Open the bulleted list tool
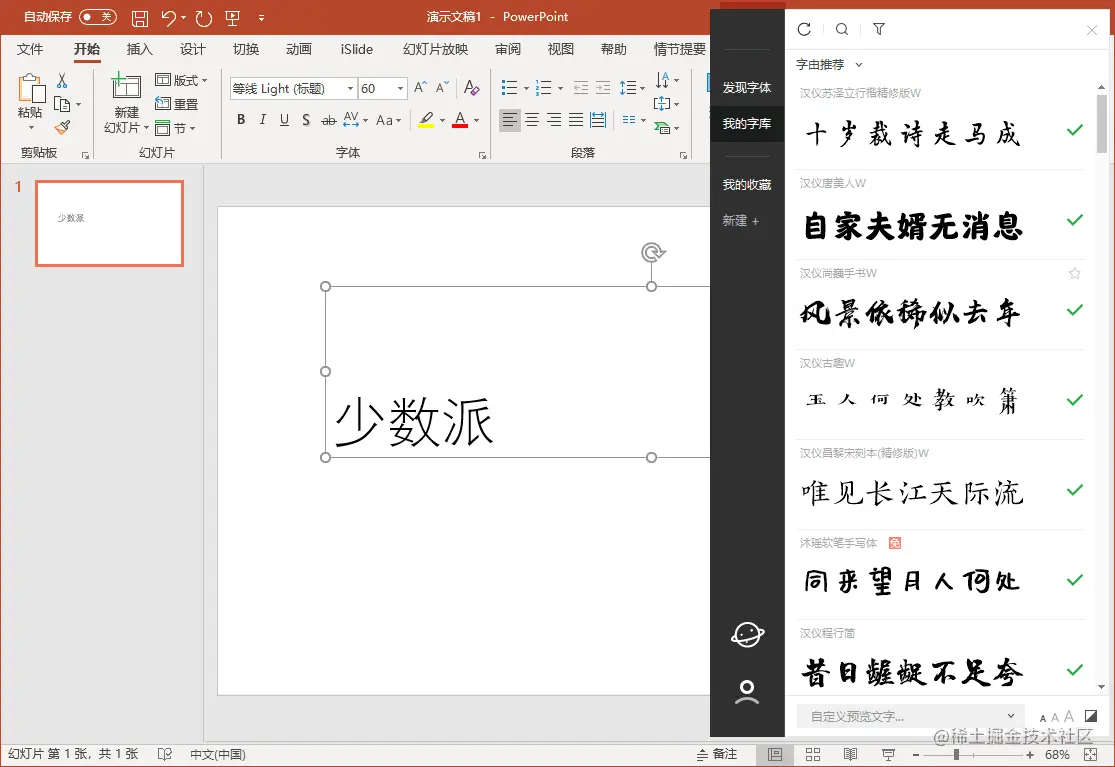 (512, 87)
